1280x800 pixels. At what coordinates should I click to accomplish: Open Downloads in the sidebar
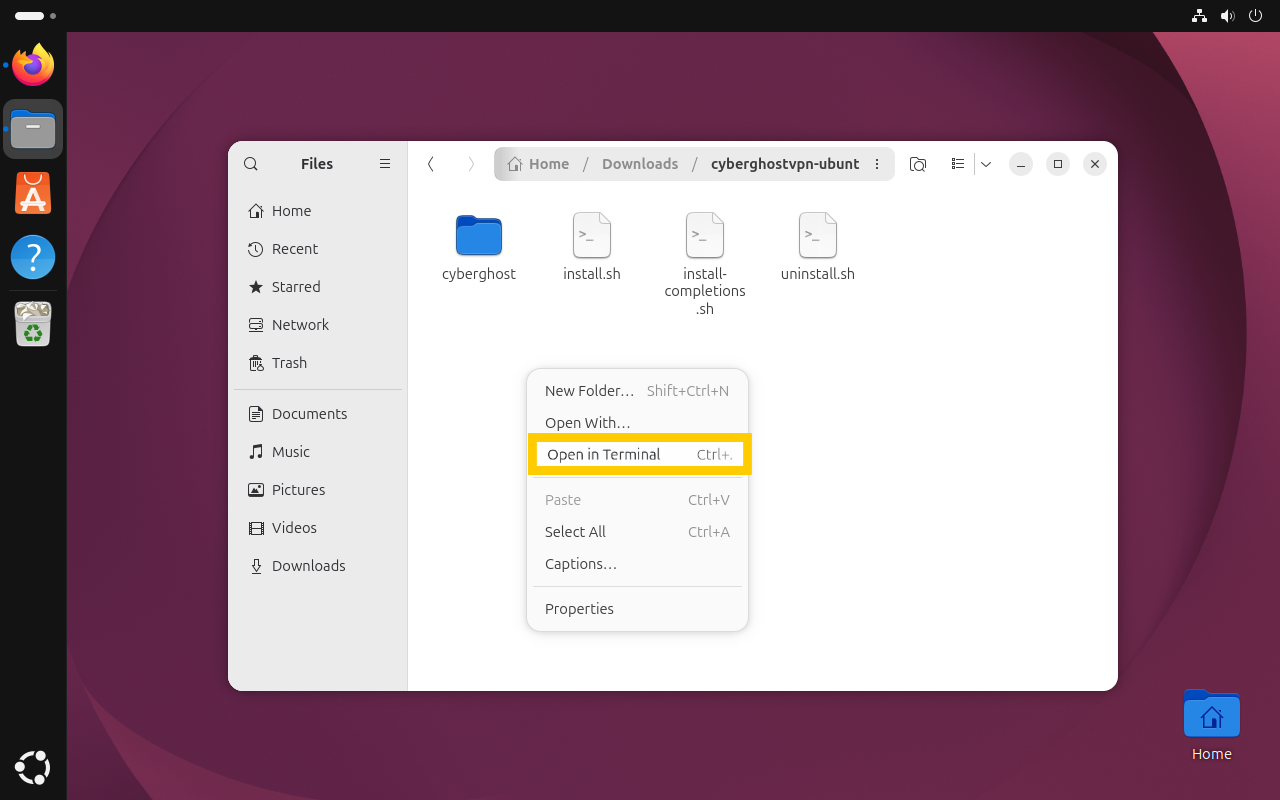[x=318, y=566]
